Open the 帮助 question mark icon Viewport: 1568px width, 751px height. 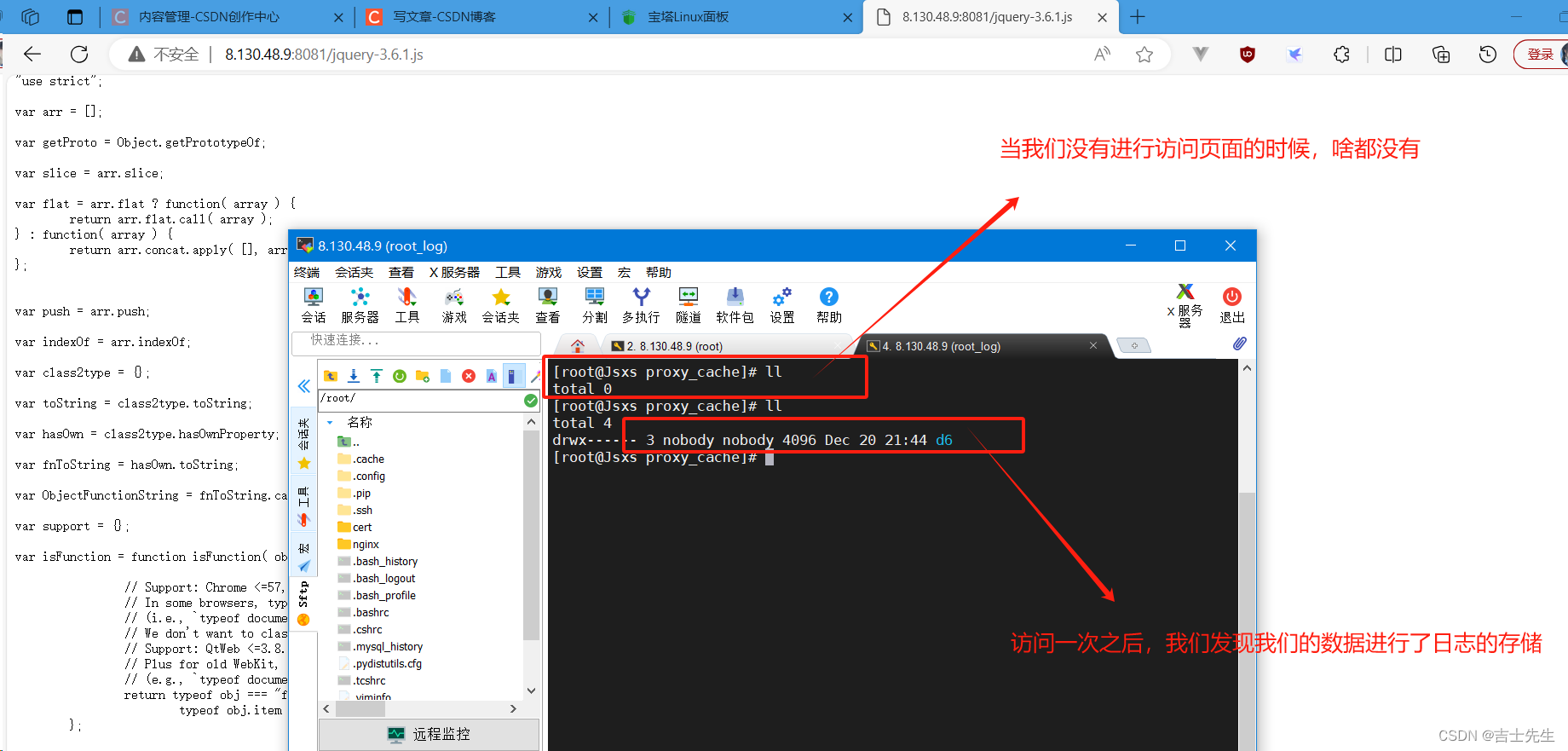[828, 305]
